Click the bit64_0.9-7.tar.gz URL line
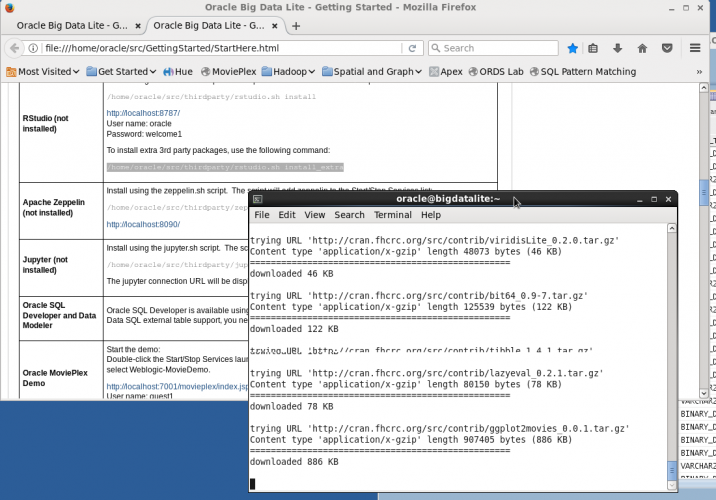 [419, 295]
